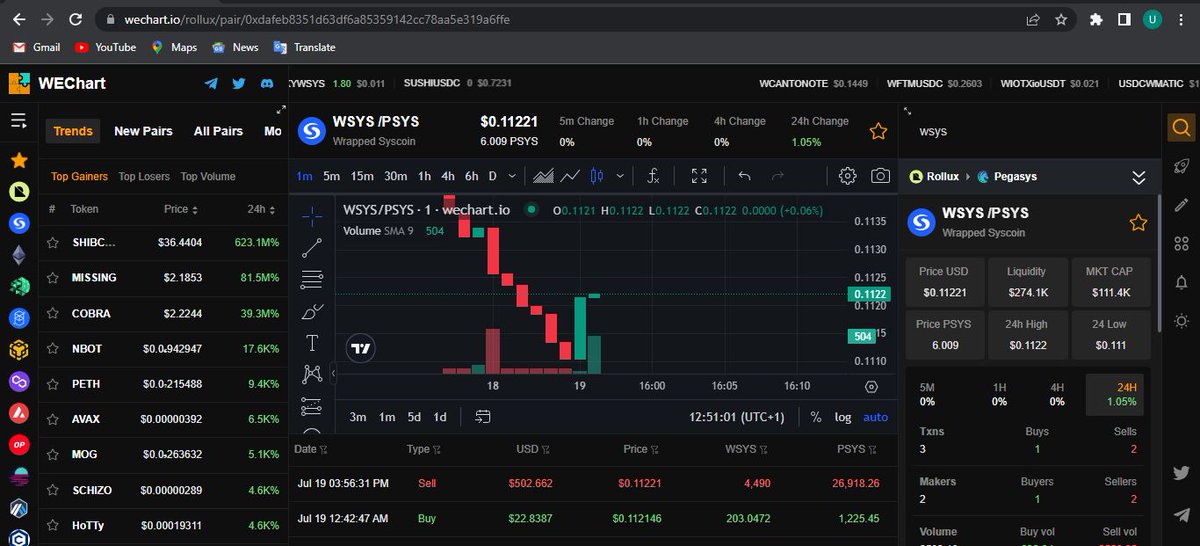
Task: Set chart range to 5d
Action: 414,417
